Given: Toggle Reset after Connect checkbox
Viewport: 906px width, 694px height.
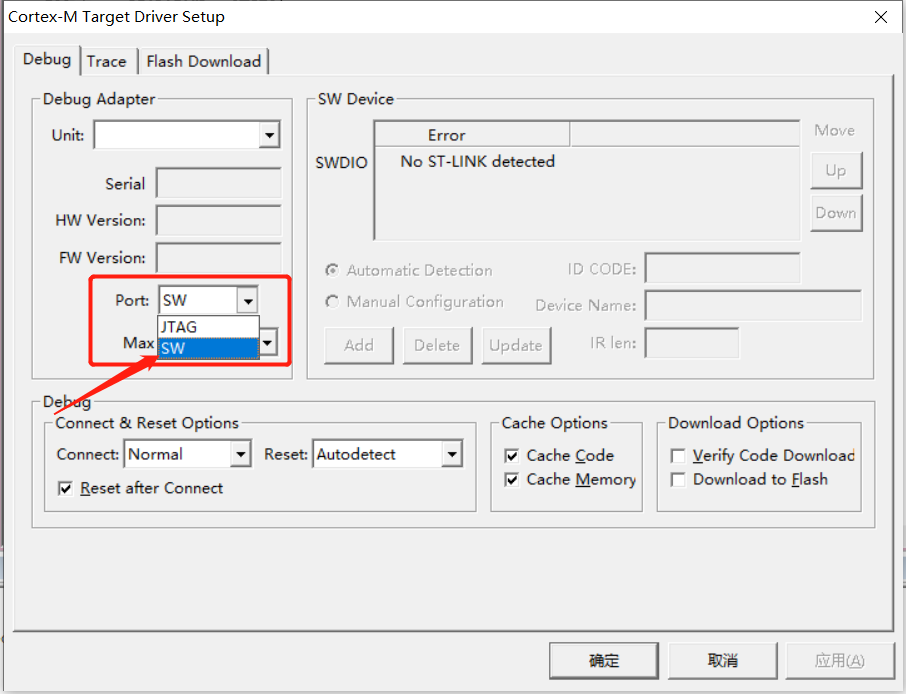Looking at the screenshot, I should point(65,489).
